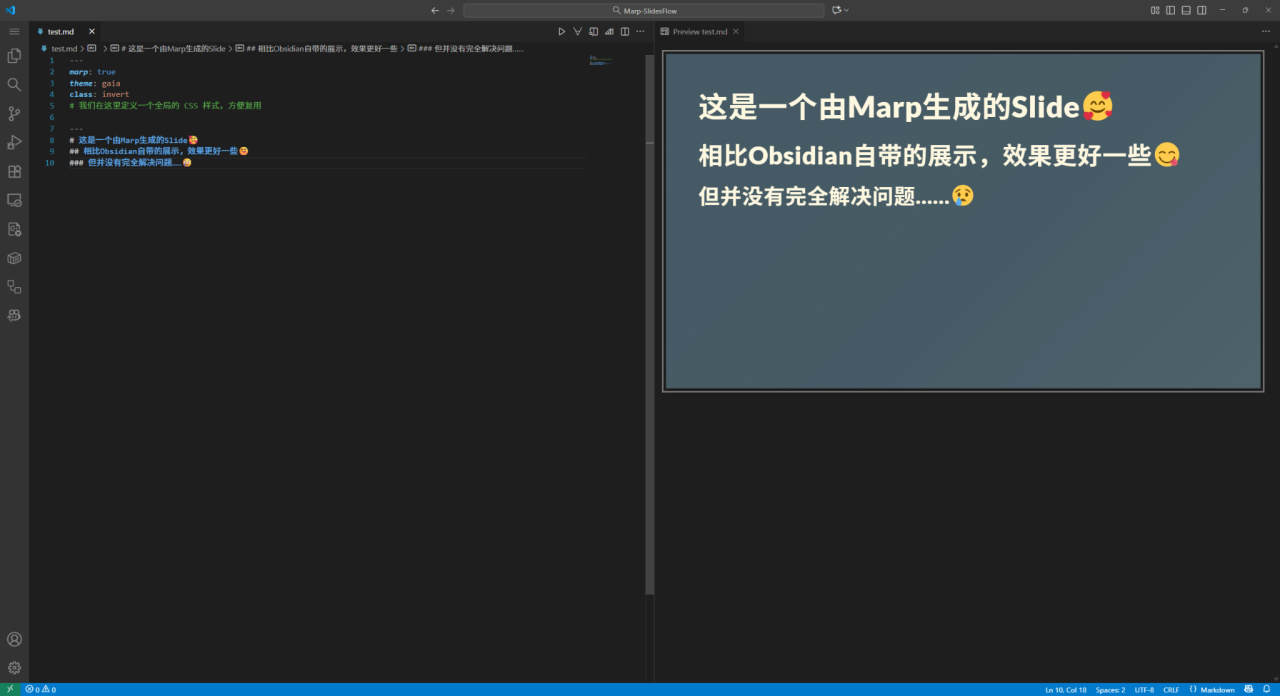
Task: Toggle Primary Side Bar visibility
Action: [x=1170, y=10]
